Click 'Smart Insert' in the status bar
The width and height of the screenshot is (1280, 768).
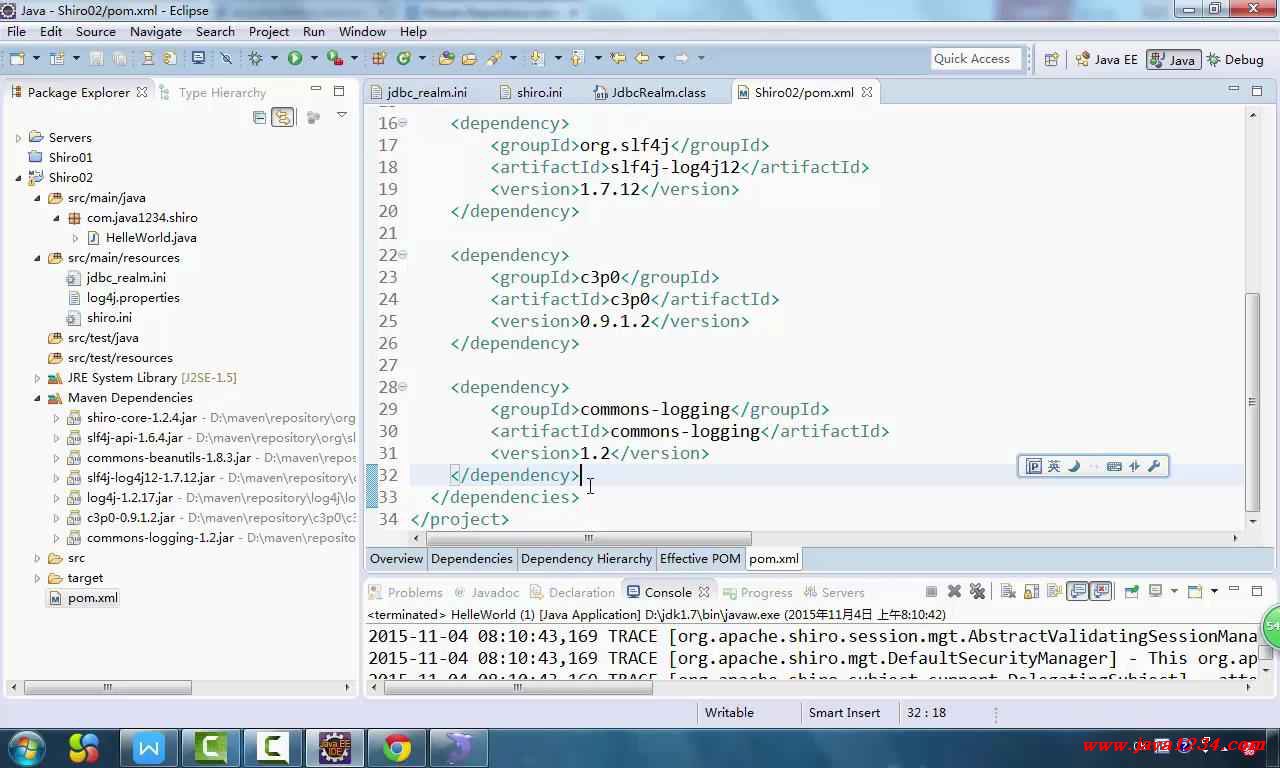coord(845,713)
